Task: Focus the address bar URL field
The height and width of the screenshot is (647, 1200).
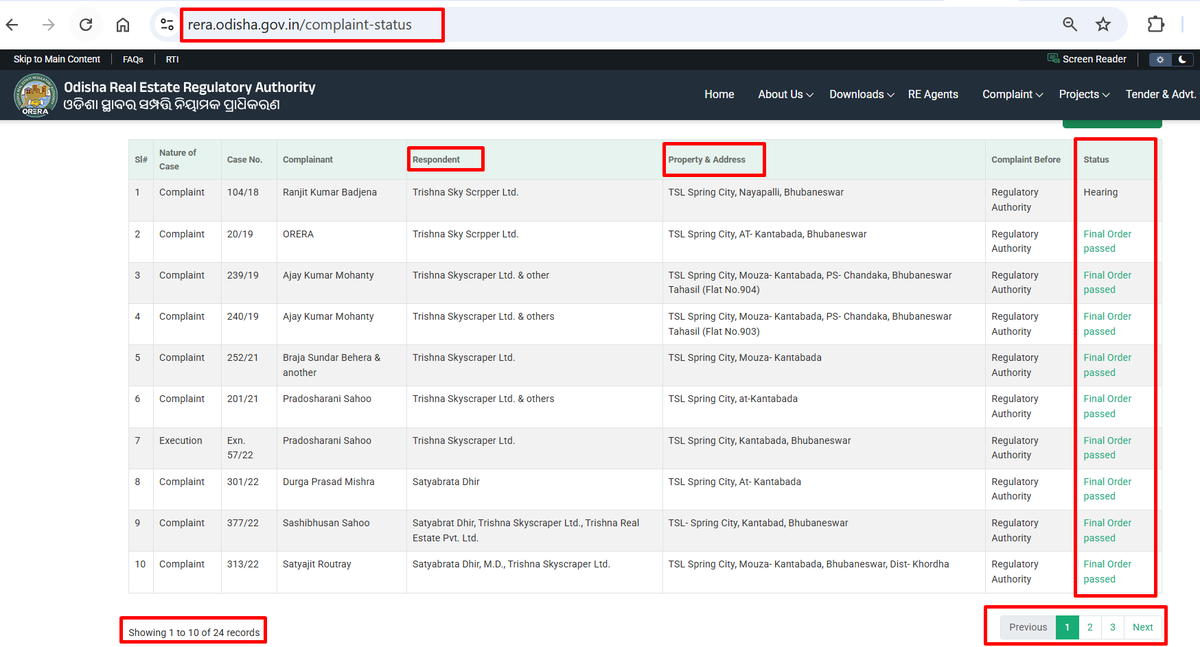Action: point(299,24)
